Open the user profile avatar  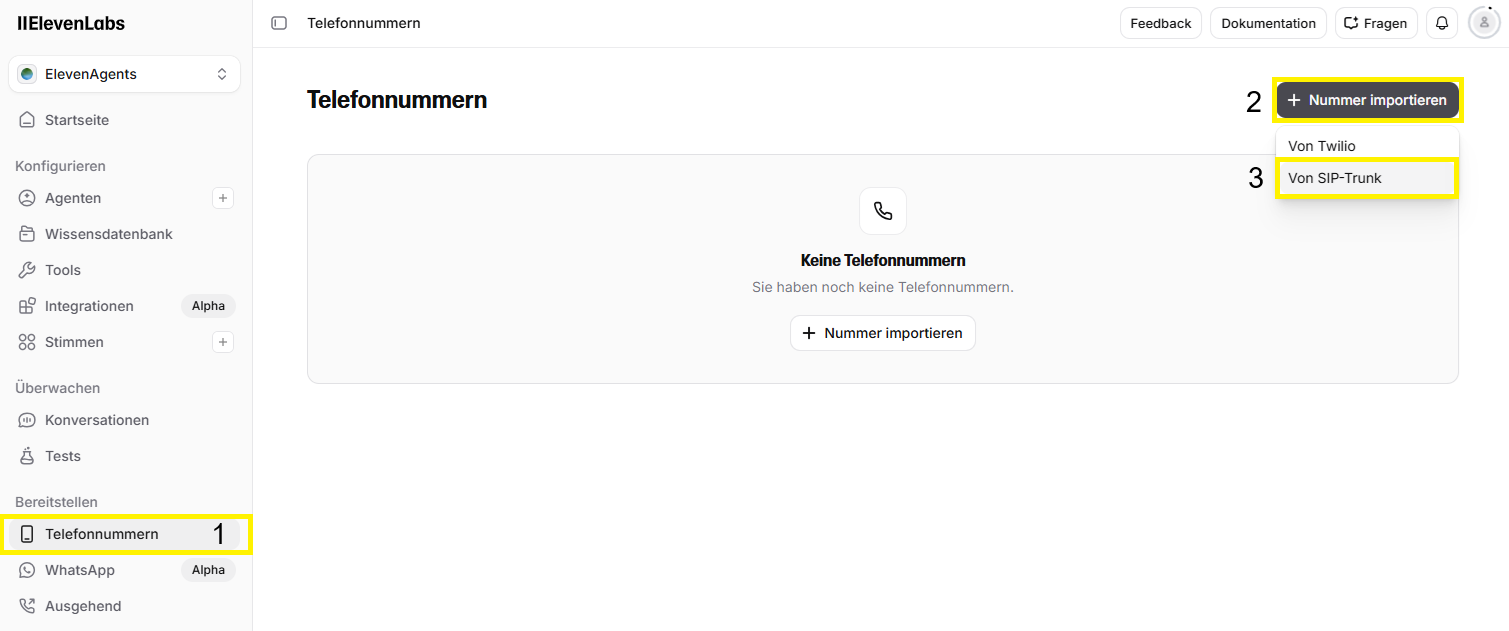(x=1483, y=23)
